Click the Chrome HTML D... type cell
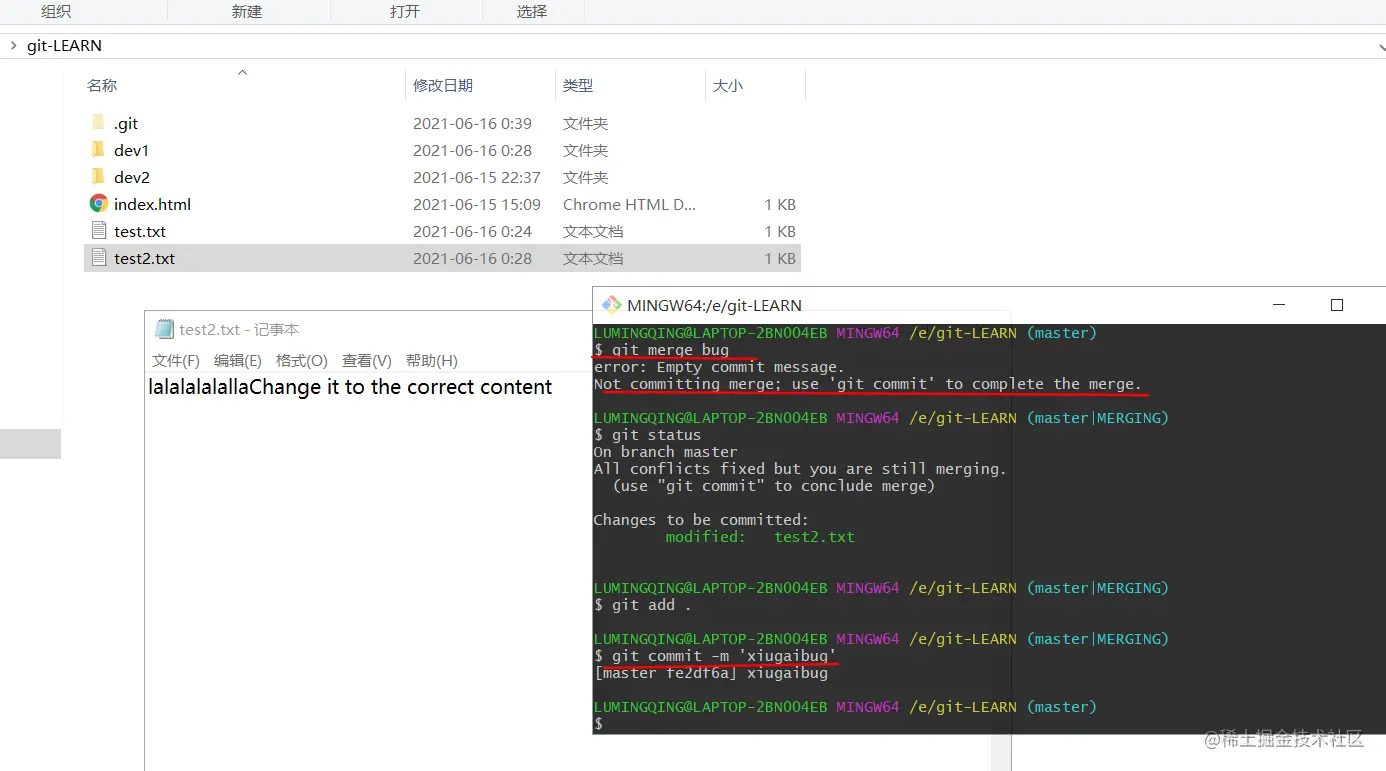Screen dimensions: 1386x771 [x=629, y=205]
